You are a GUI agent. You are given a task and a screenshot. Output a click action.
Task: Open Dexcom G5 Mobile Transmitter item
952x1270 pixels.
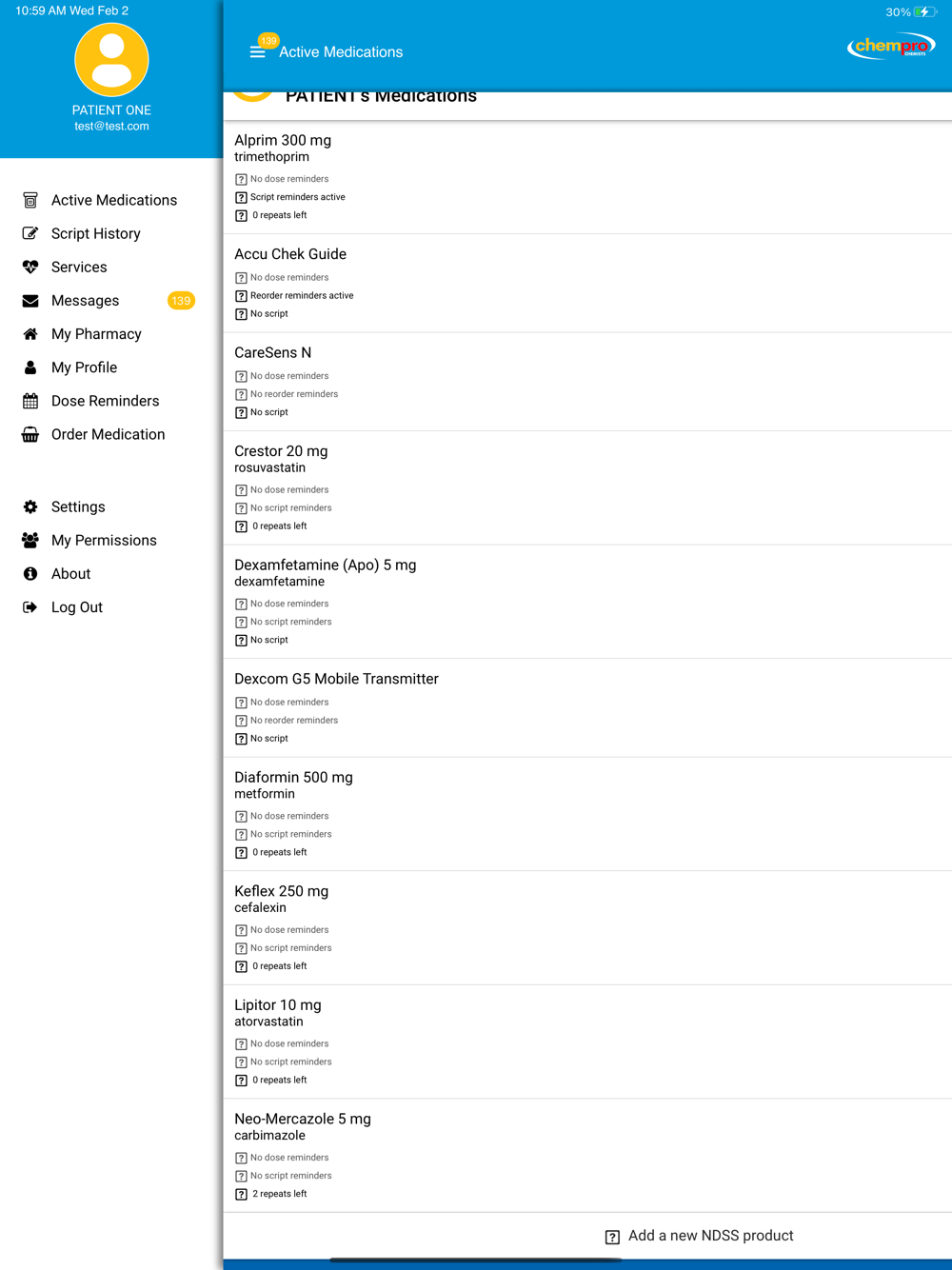[x=336, y=680]
